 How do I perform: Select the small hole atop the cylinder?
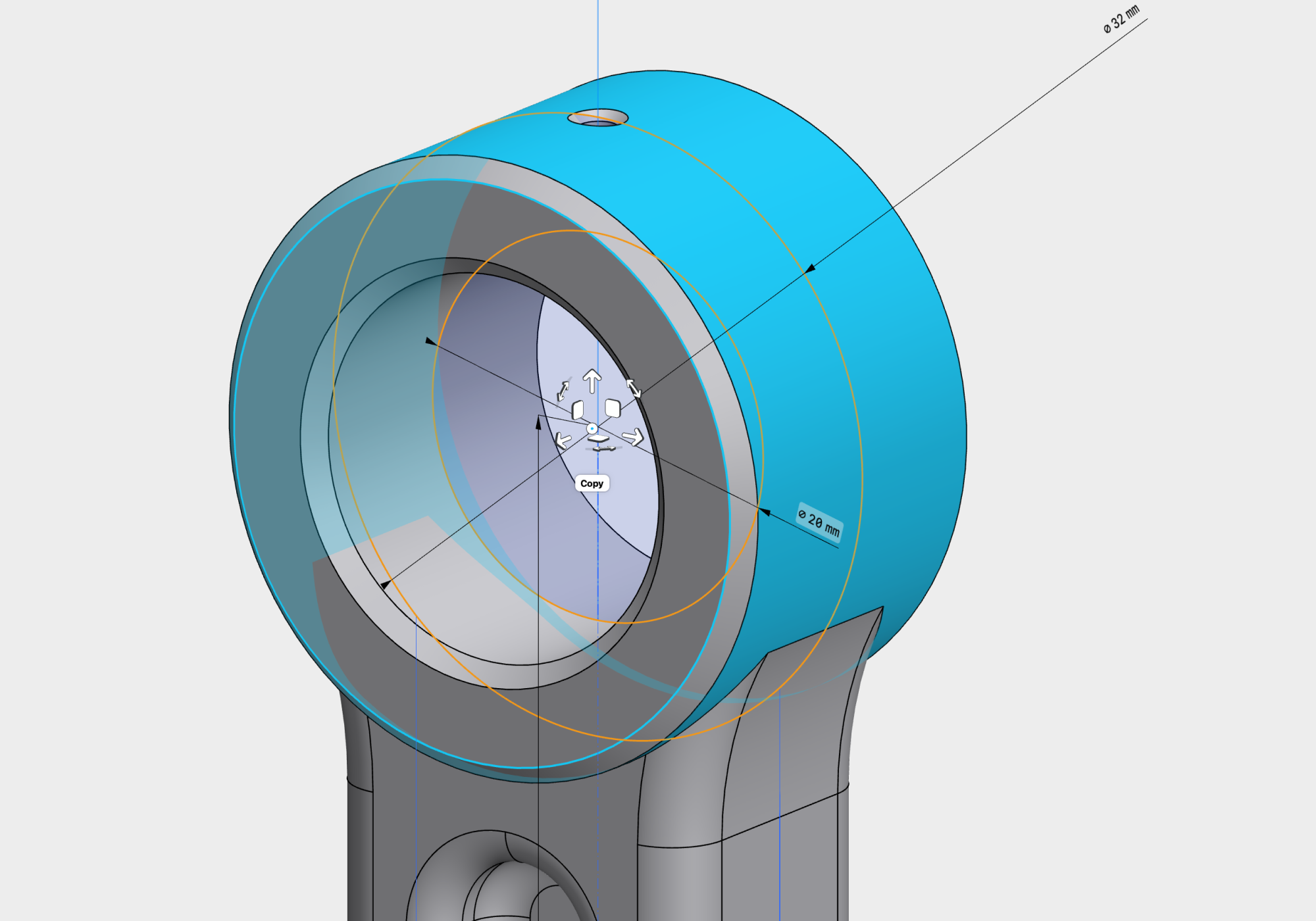point(597,120)
